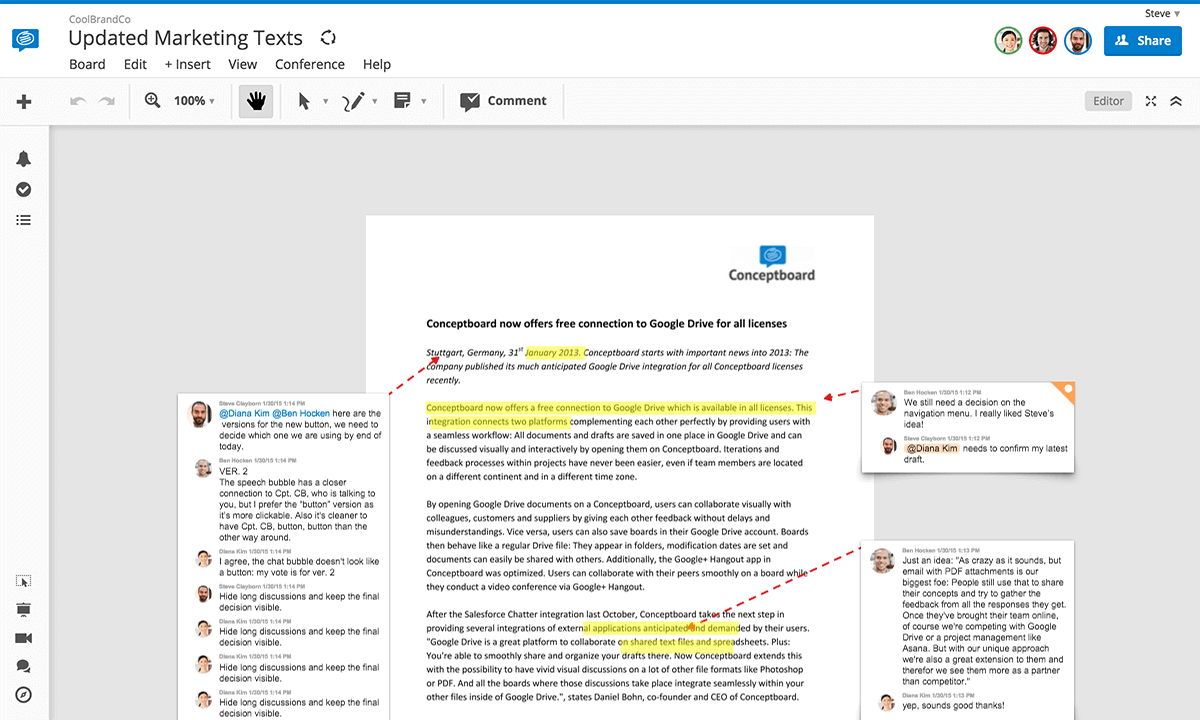This screenshot has width=1200, height=720.
Task: Click the red-ringed participant avatar
Action: pyautogui.click(x=1043, y=41)
